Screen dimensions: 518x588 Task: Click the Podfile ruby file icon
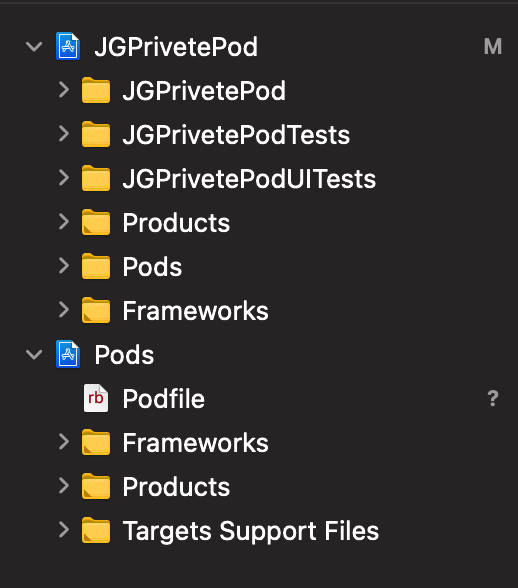click(x=96, y=398)
